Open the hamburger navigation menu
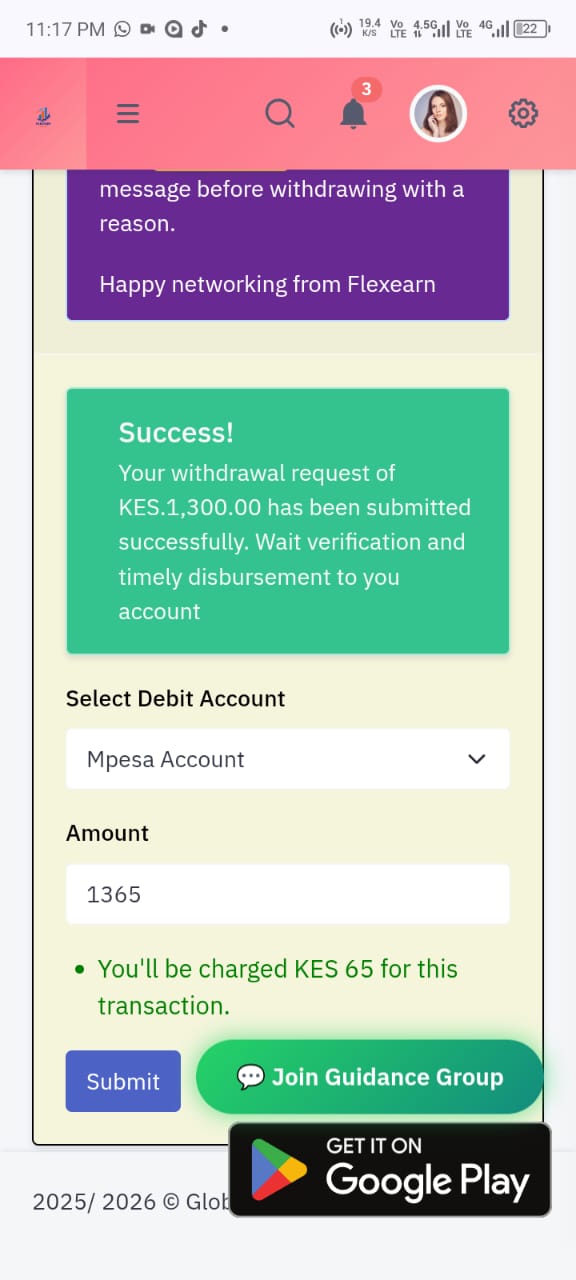 click(127, 113)
